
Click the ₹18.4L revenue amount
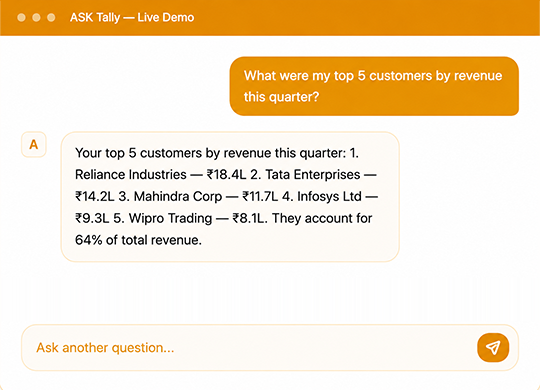coord(226,175)
